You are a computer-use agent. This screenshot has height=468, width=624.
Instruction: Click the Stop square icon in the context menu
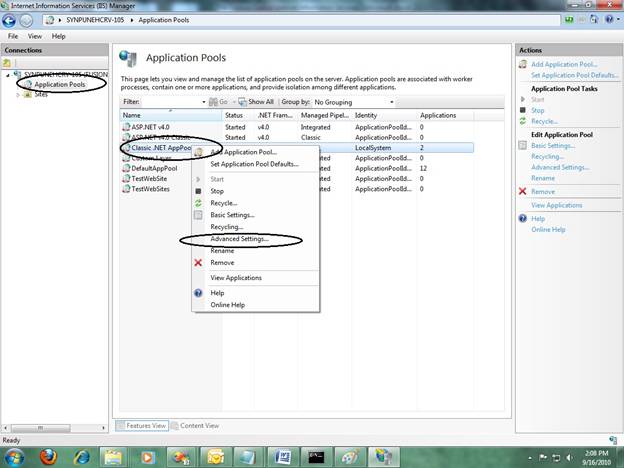pos(198,191)
